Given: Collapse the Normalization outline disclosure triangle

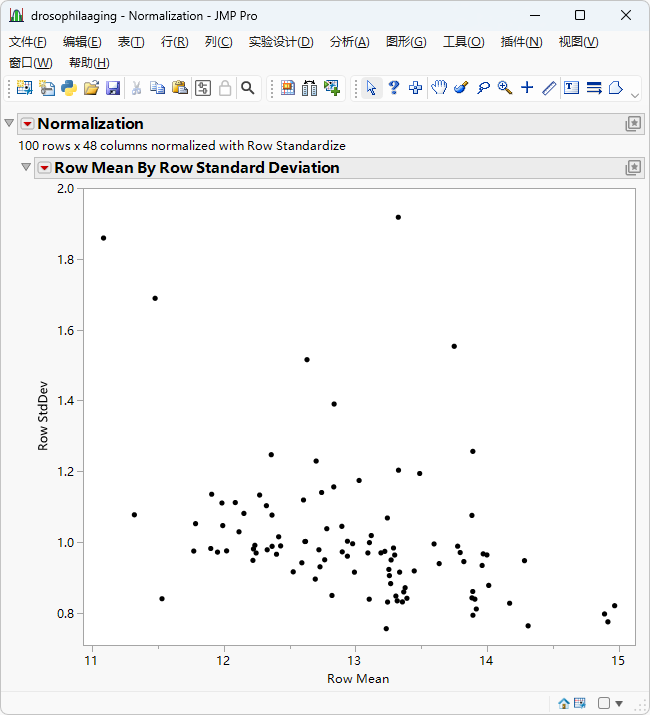Looking at the screenshot, I should tap(9, 123).
